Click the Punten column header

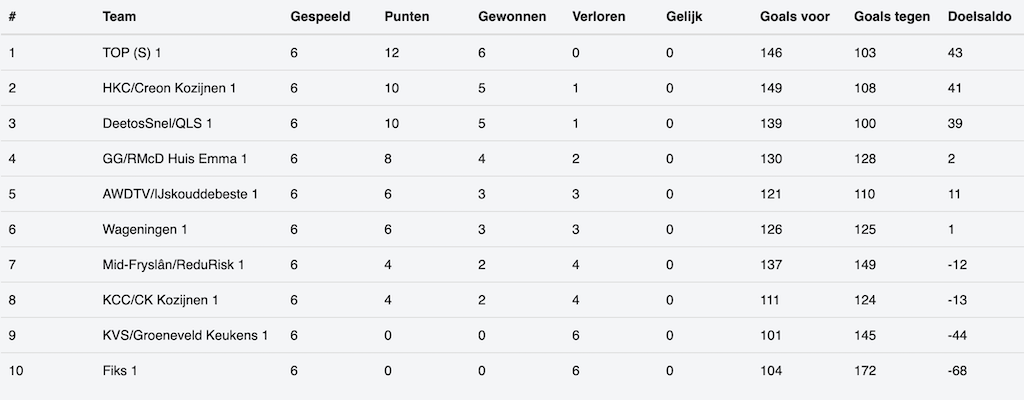click(406, 17)
